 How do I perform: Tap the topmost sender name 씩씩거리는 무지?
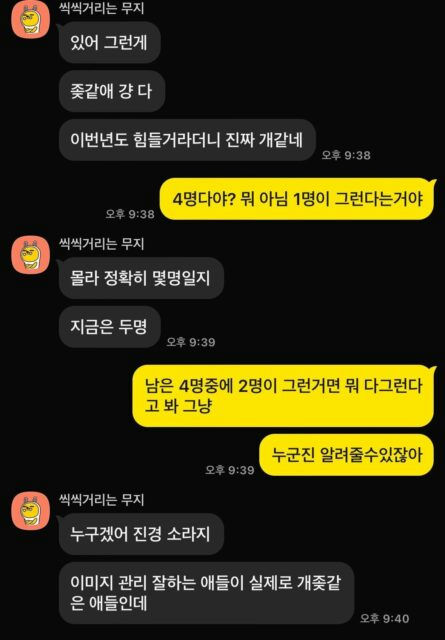point(102,8)
